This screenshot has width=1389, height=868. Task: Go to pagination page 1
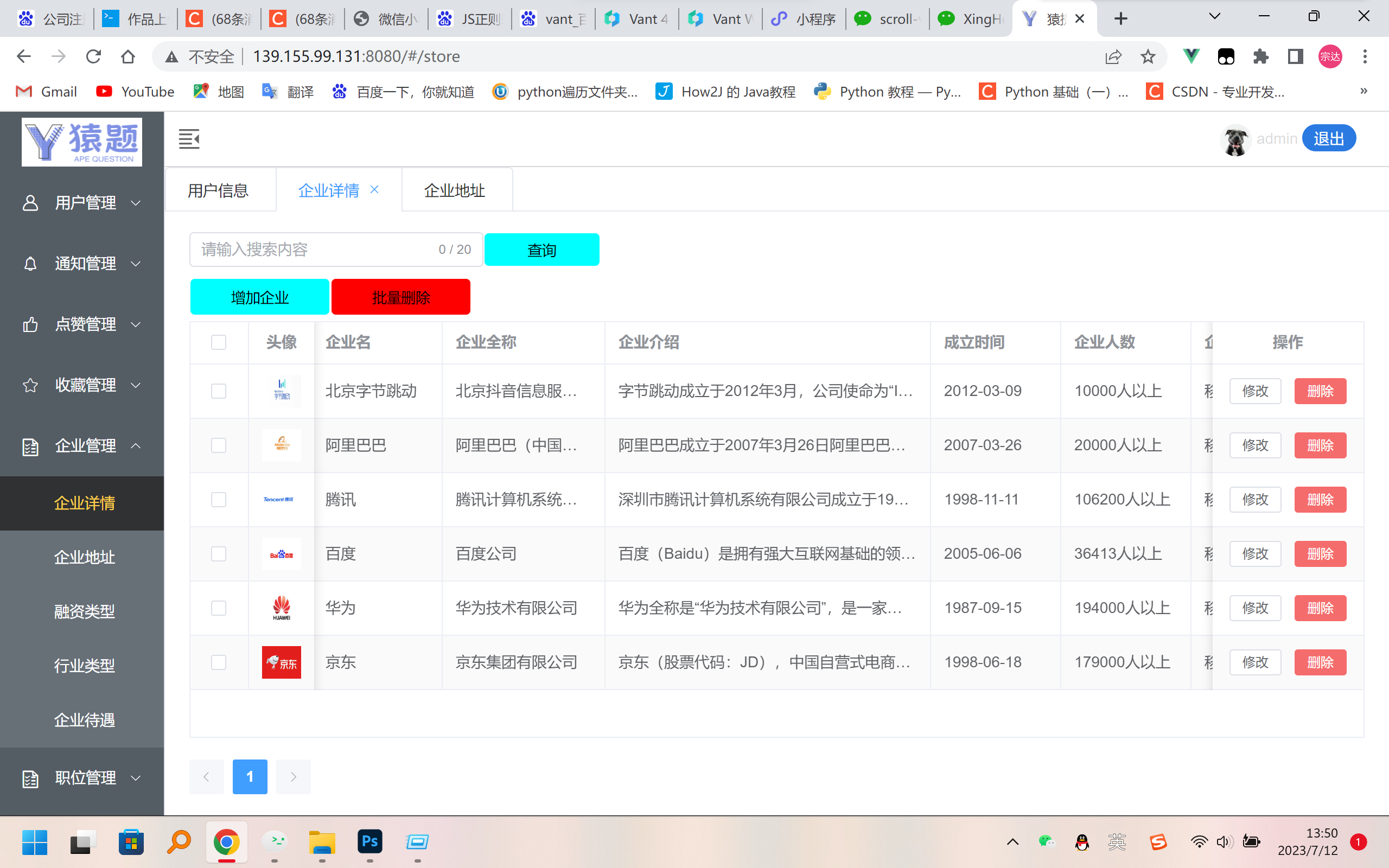(x=250, y=777)
